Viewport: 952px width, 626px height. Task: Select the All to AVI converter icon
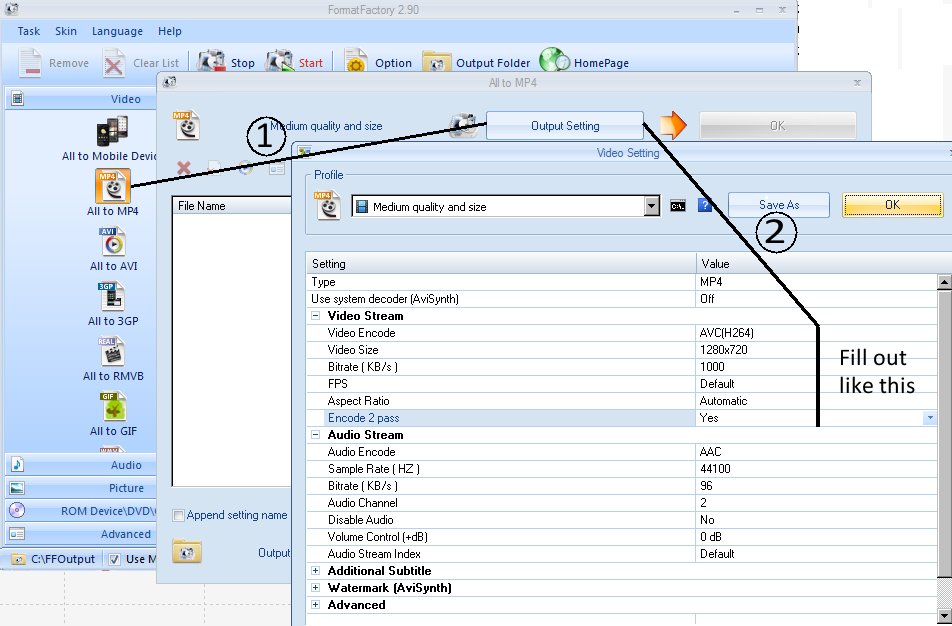point(113,242)
